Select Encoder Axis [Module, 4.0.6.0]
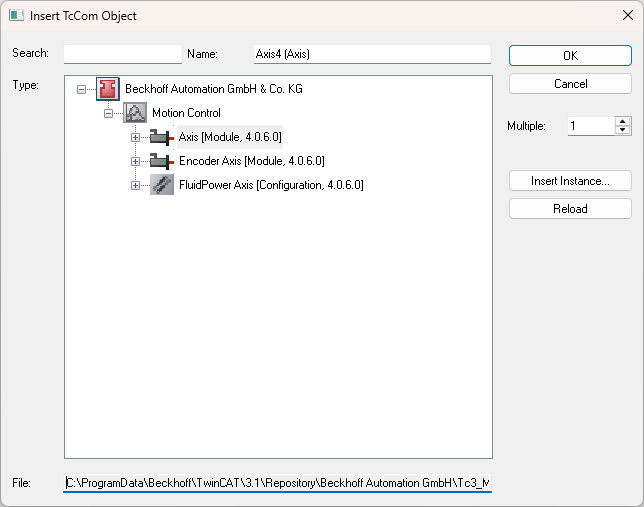Screen dimensions: 644x507 252,161
